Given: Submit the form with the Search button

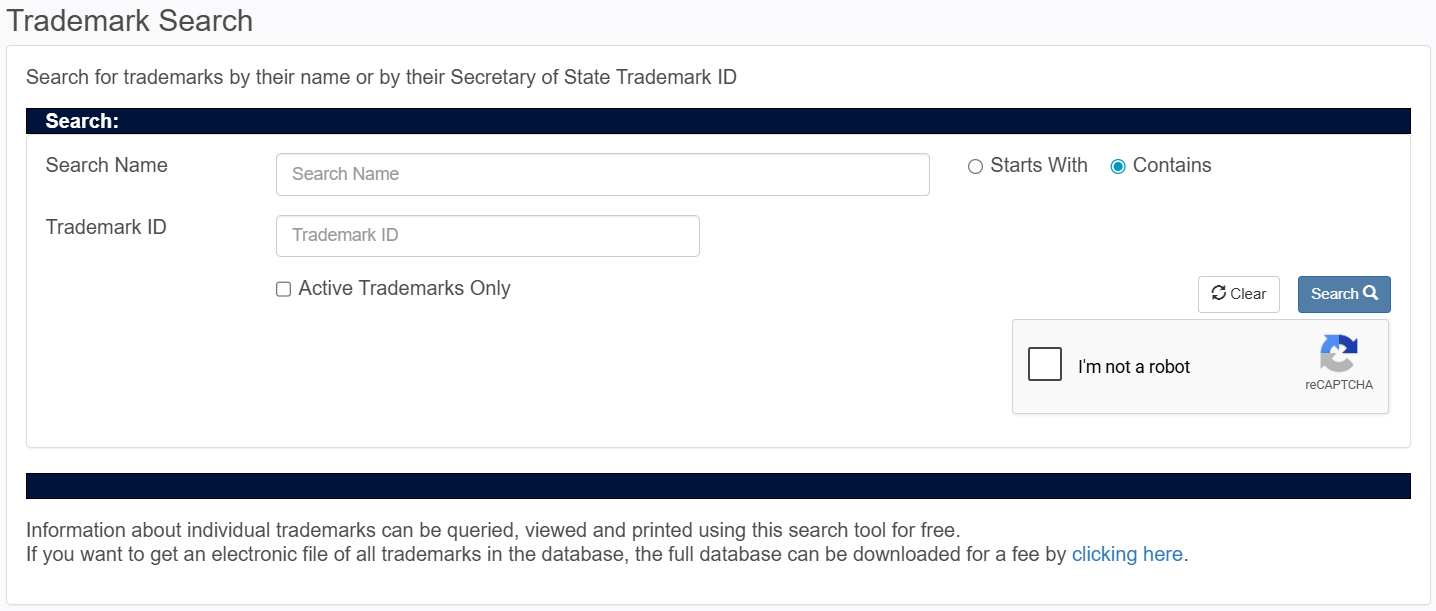Looking at the screenshot, I should (1344, 294).
